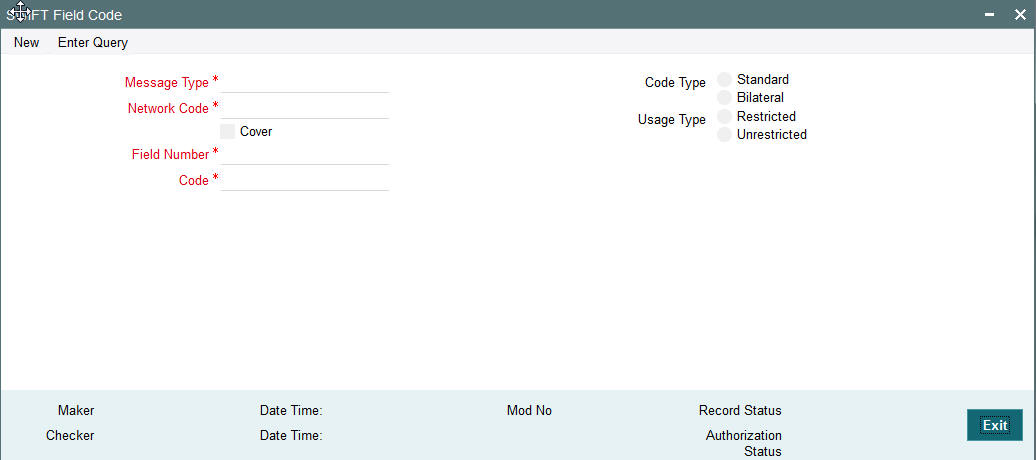Click the Mod No label
Screen dimensions: 1036x460
coord(529,410)
